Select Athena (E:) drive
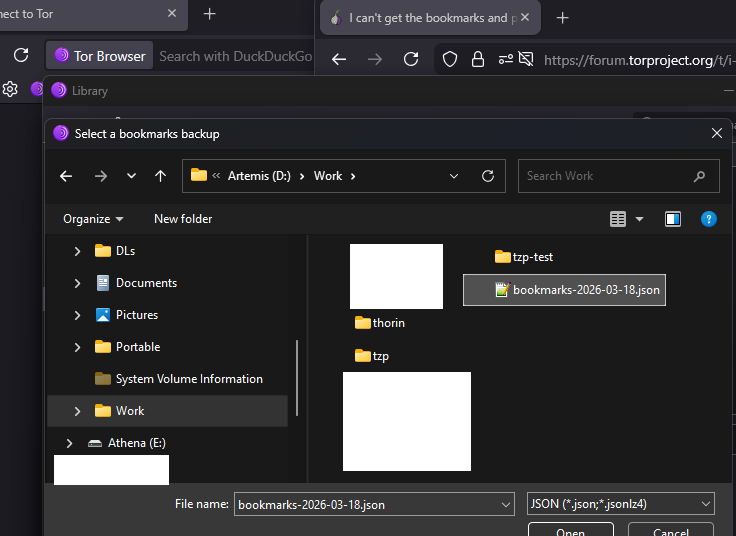 (x=127, y=443)
